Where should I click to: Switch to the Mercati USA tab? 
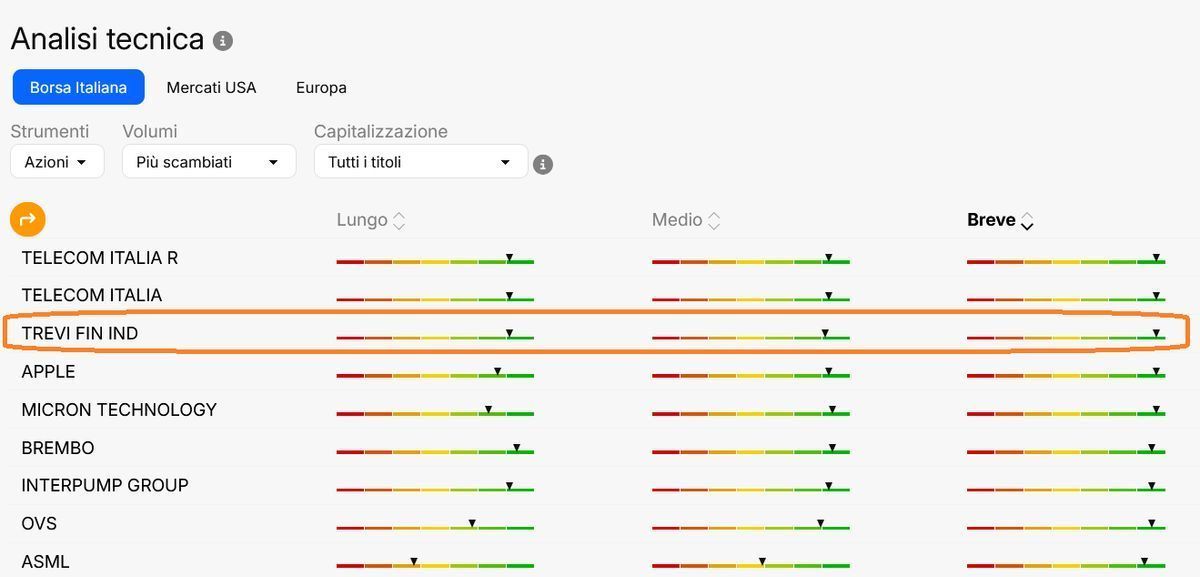(211, 88)
